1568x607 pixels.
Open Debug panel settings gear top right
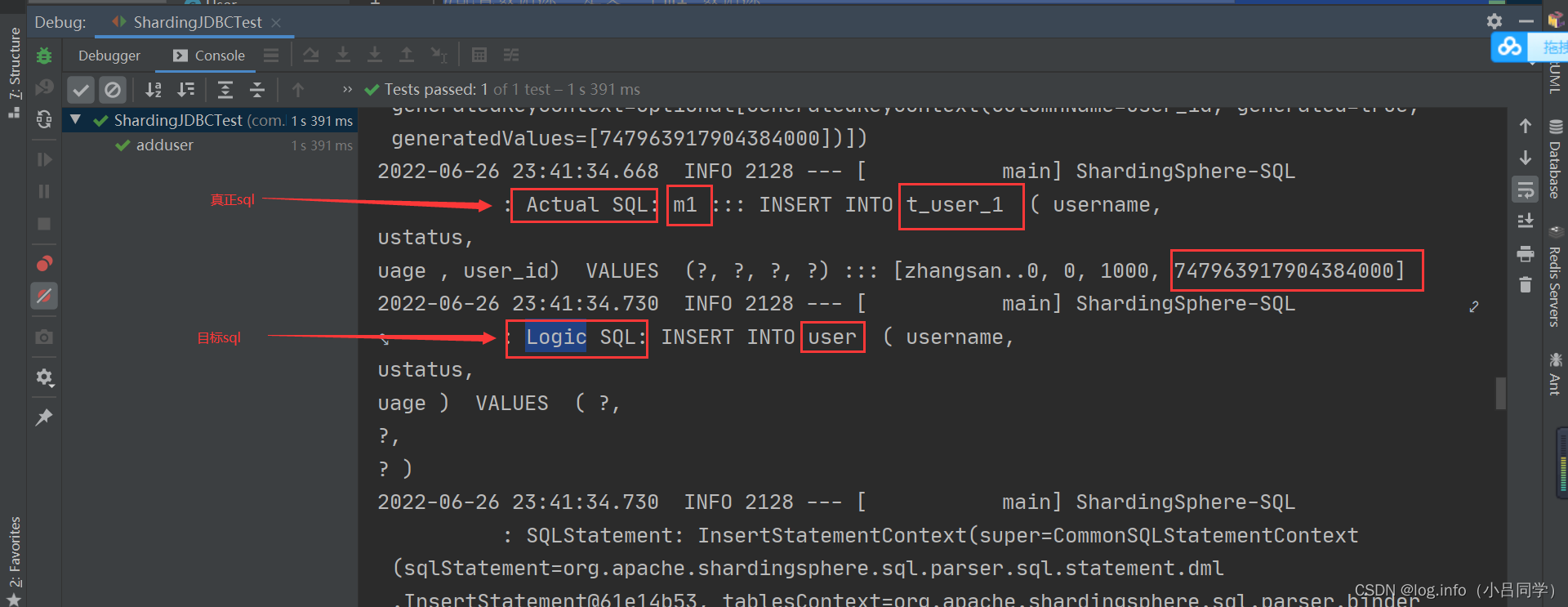pos(1494,21)
